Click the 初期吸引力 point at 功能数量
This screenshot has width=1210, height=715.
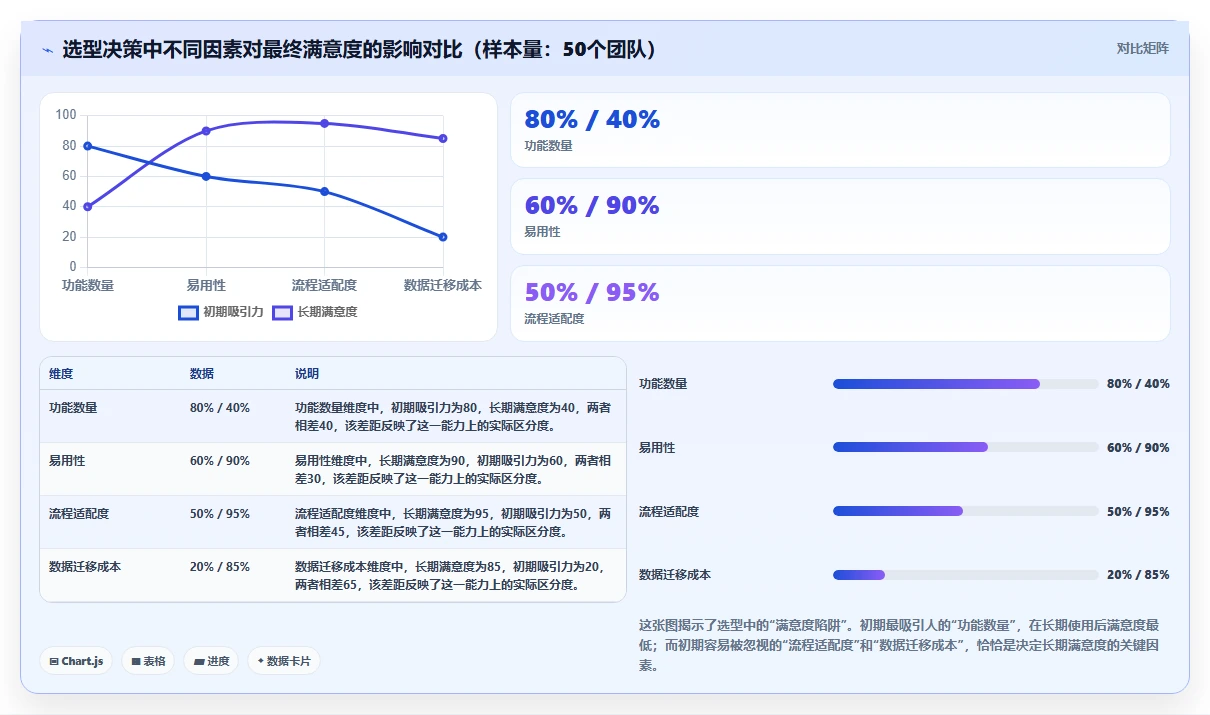click(88, 146)
